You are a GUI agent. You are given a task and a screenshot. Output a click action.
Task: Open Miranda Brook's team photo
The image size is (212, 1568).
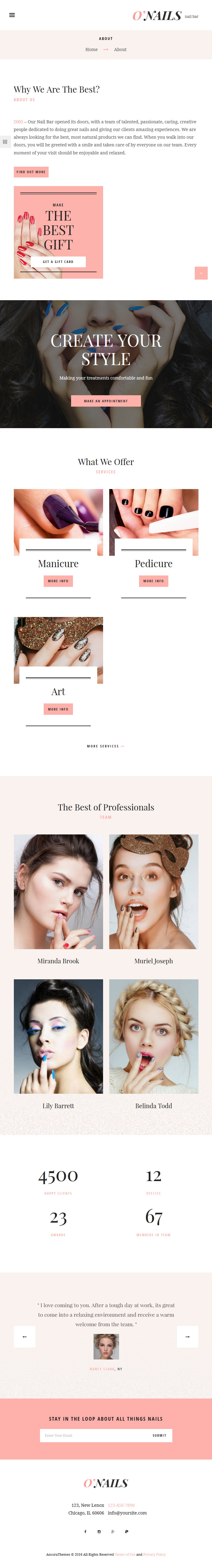pos(58,891)
